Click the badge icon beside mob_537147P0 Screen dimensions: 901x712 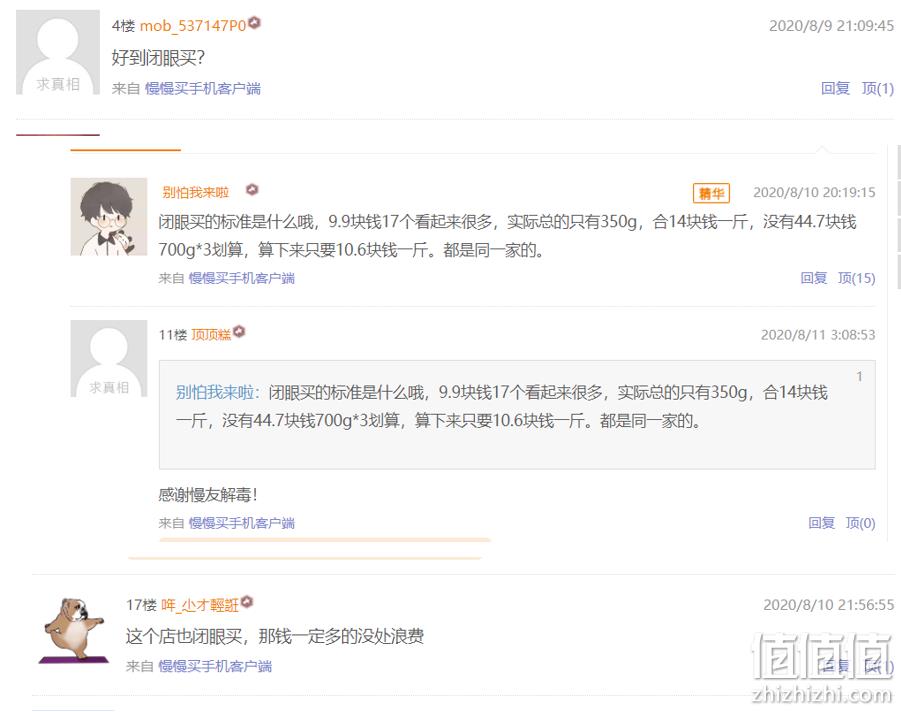pos(255,23)
